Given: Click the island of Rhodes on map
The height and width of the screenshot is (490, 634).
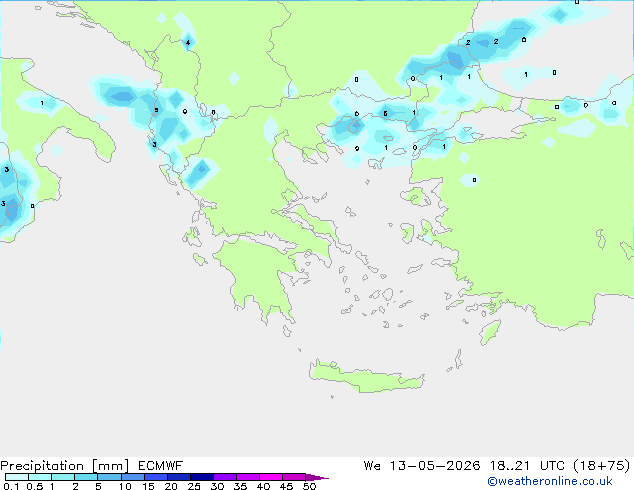Looking at the screenshot, I should click(490, 332).
